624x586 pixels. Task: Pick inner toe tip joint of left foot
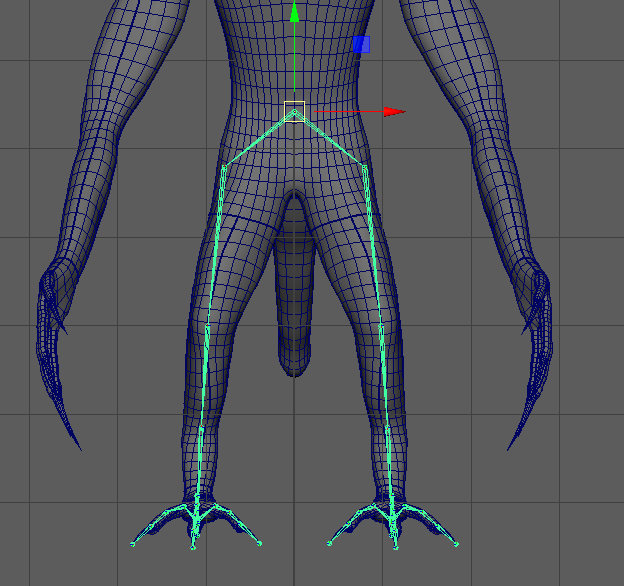pos(260,544)
